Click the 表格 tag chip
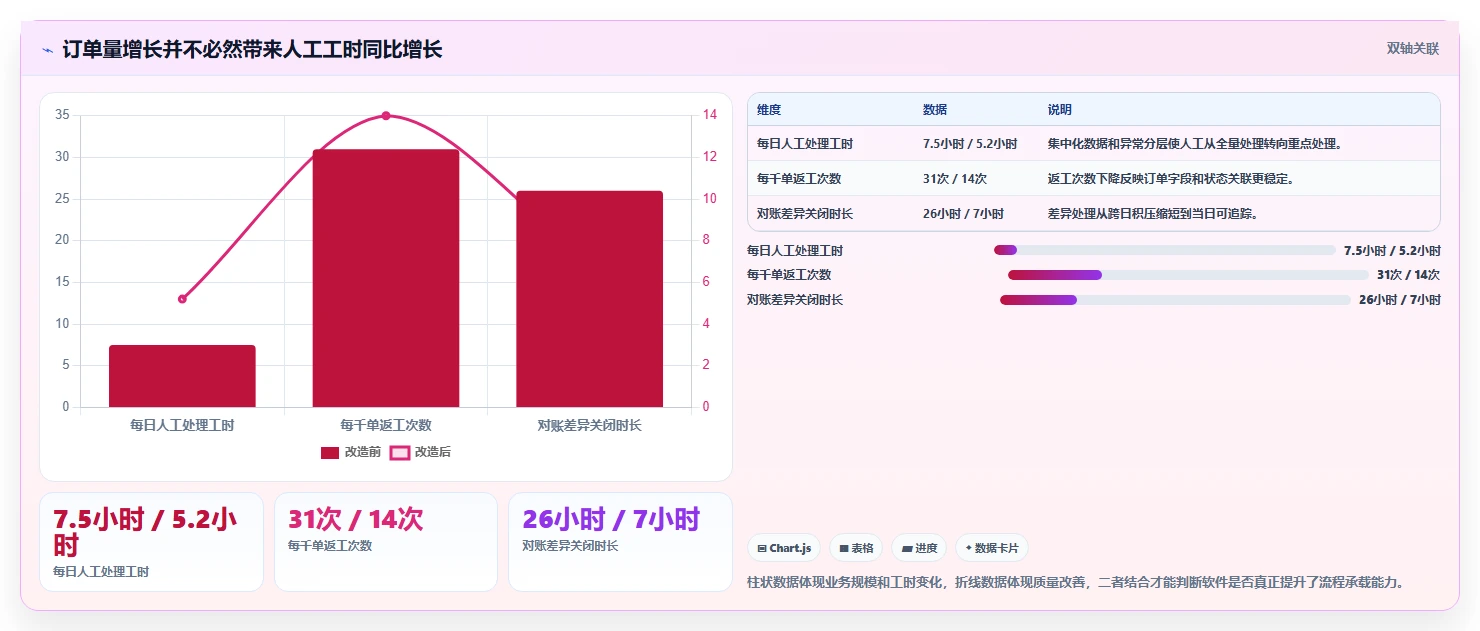Viewport: 1480px width, 631px height. 856,548
